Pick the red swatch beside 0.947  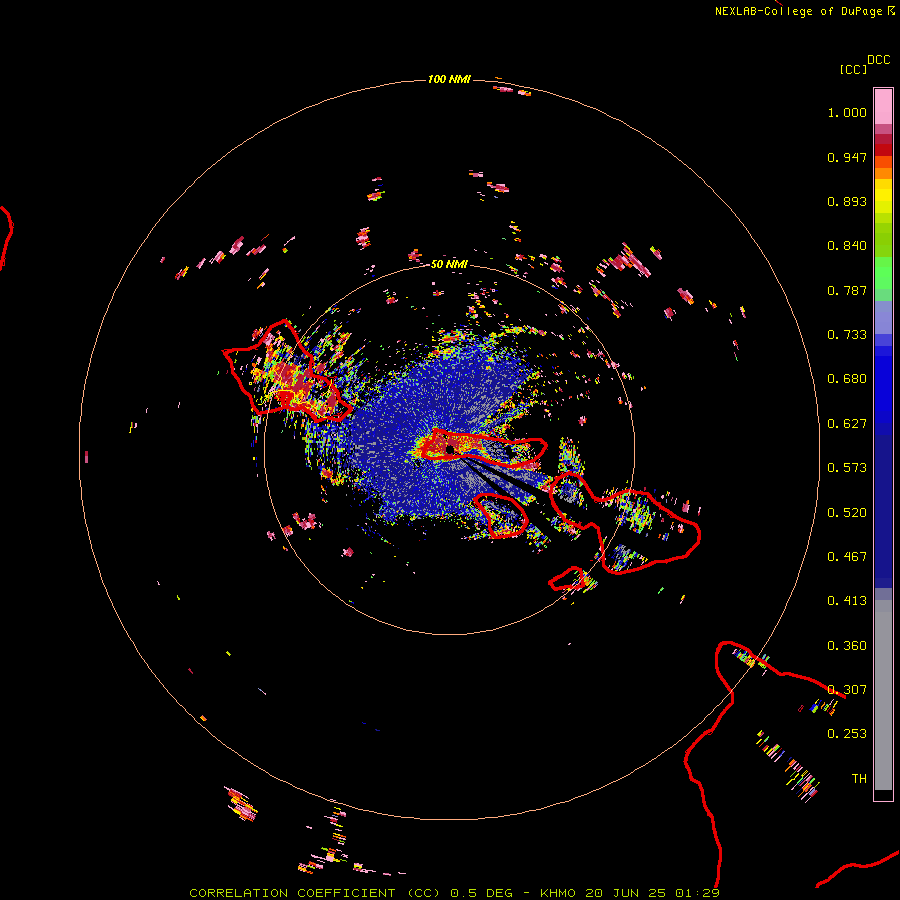[883, 150]
